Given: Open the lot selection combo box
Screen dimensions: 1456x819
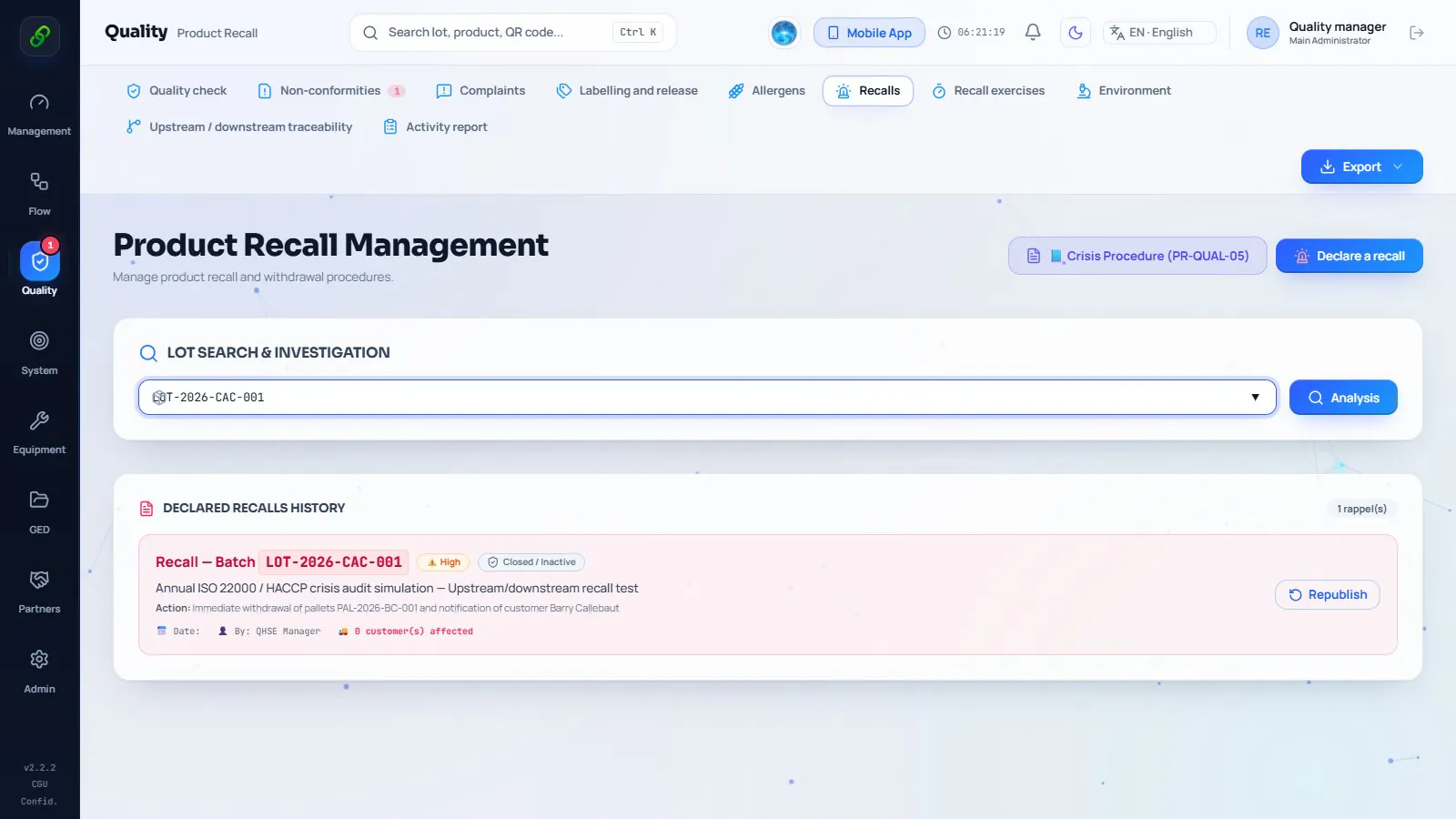Looking at the screenshot, I should 707,398.
